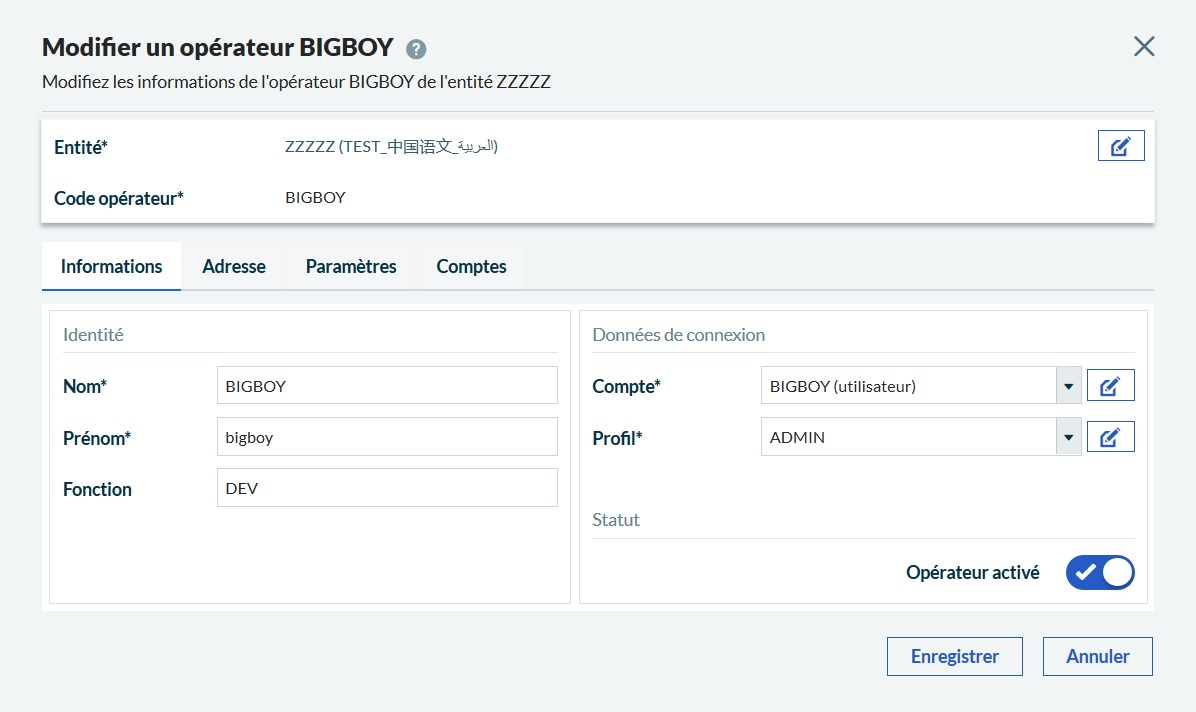
Task: Click the Fonction field containing DEV
Action: click(386, 488)
